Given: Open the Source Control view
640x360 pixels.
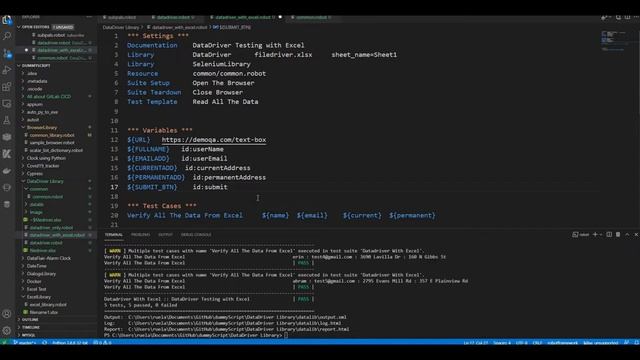Looking at the screenshot, I should pyautogui.click(x=7, y=53).
